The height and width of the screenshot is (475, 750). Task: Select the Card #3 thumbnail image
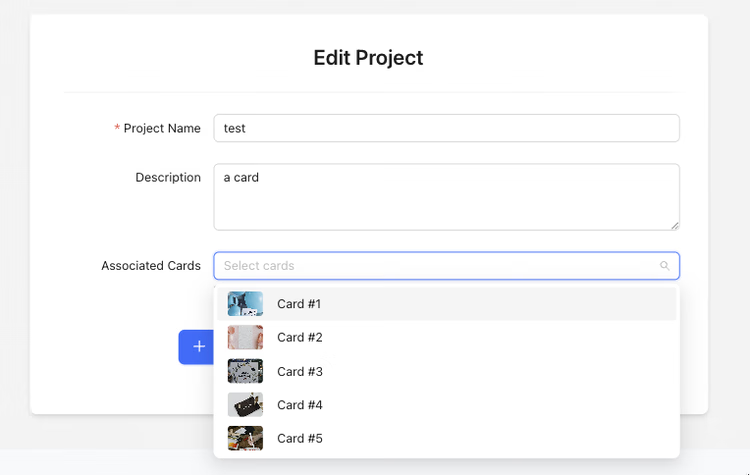245,371
